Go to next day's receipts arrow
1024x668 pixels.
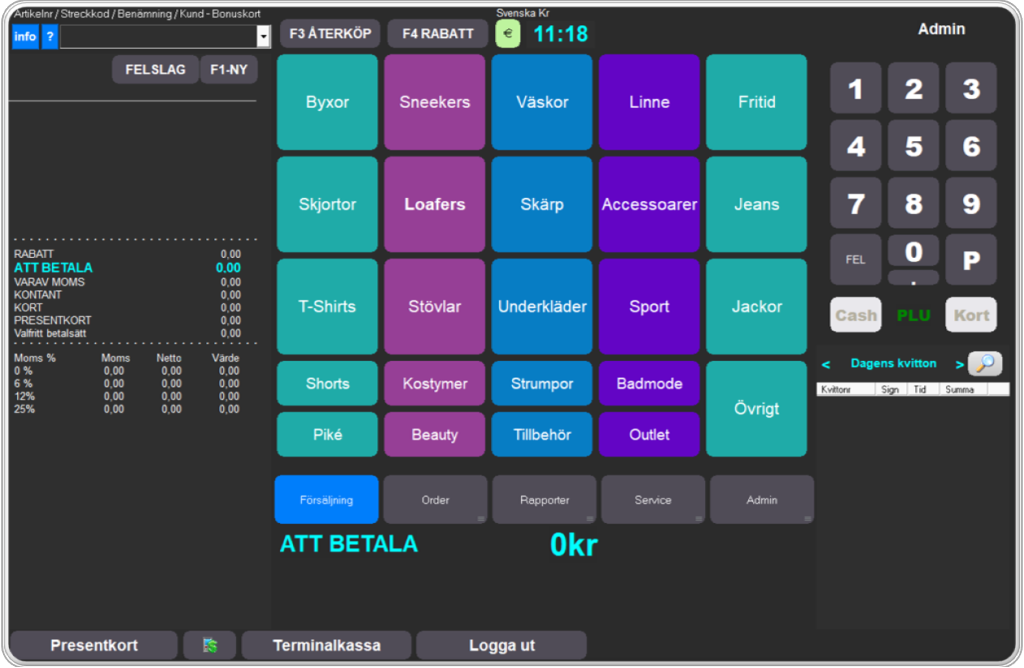pyautogui.click(x=960, y=364)
